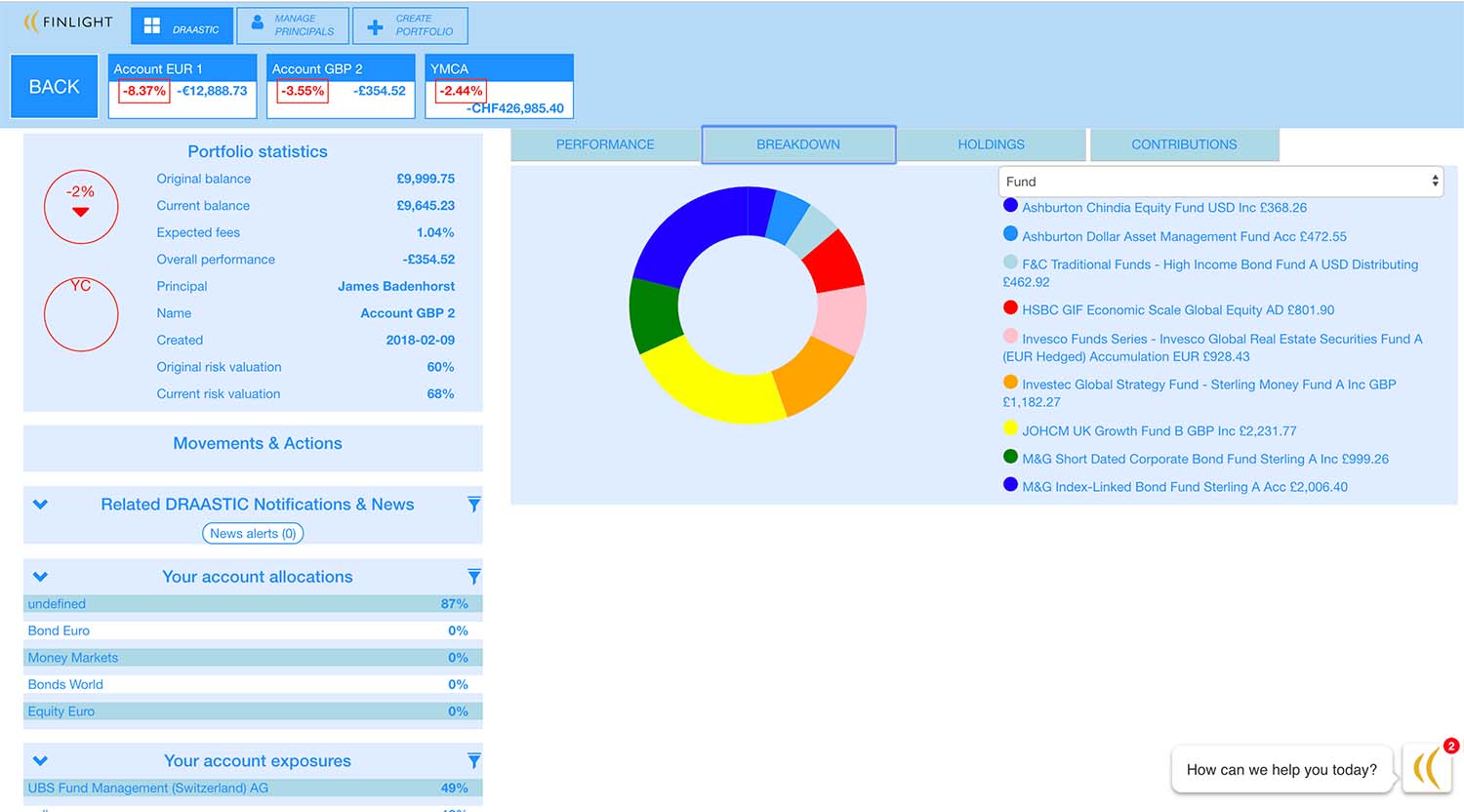The image size is (1464, 812).
Task: Click the Current risk valuation 68% value
Action: pos(440,394)
